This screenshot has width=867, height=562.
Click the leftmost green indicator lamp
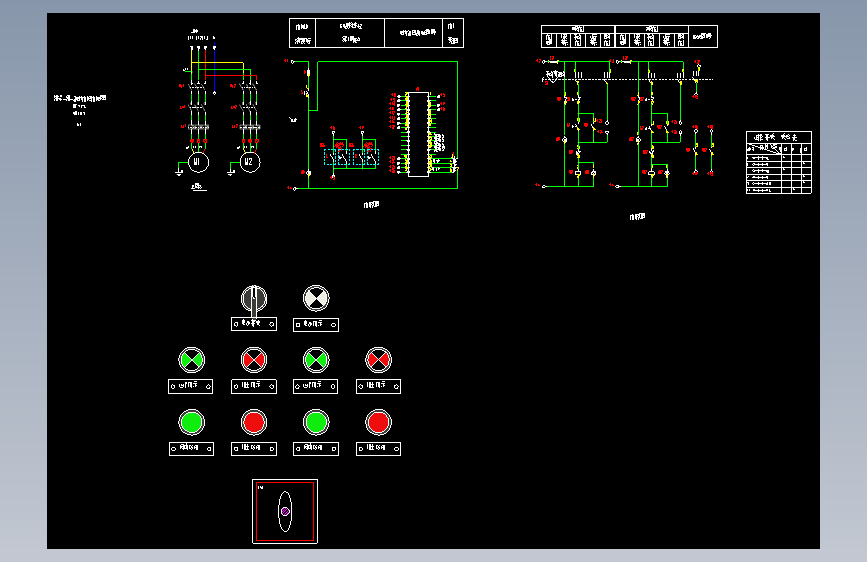(191, 360)
